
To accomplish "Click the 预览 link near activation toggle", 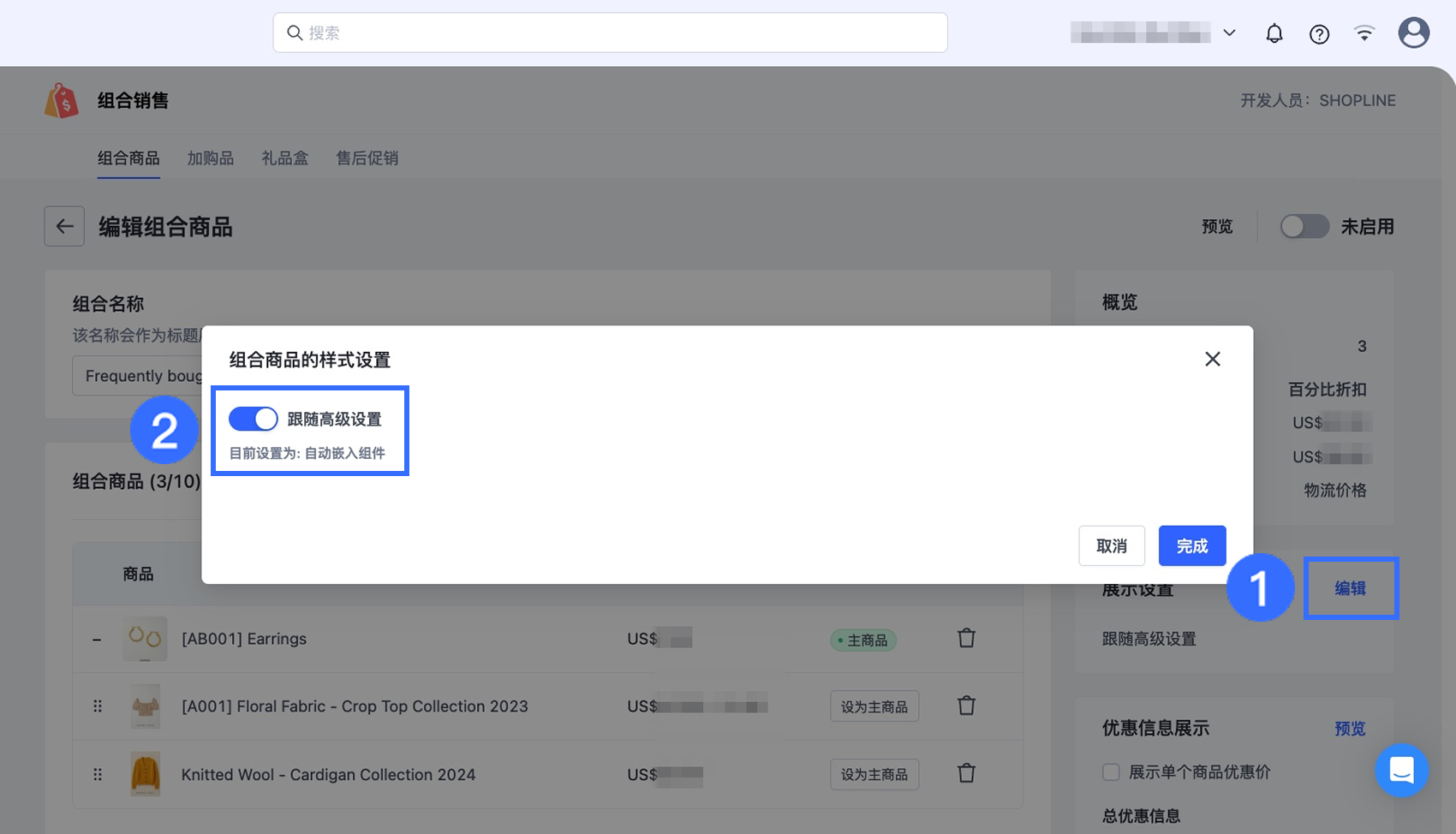I will tap(1217, 227).
